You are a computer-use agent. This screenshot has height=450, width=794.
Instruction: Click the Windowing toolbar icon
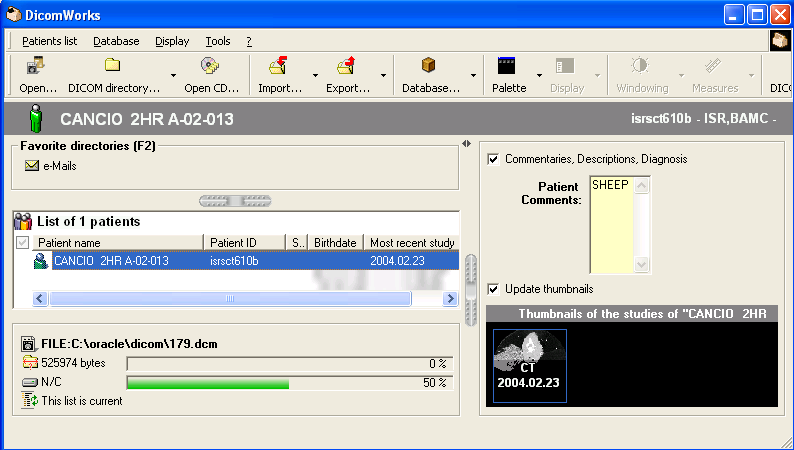(640, 66)
